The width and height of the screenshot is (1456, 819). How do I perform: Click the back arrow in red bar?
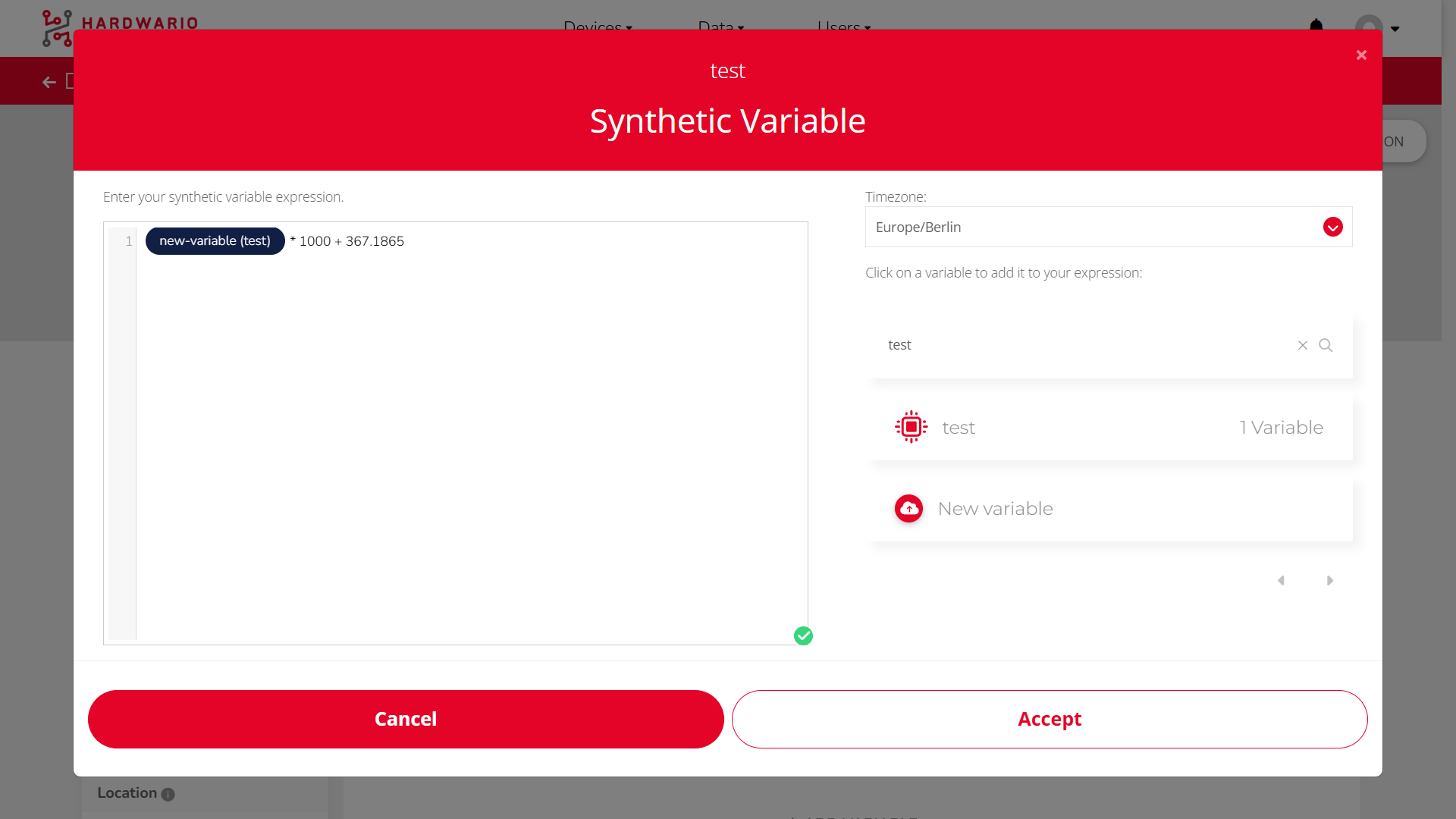[49, 82]
